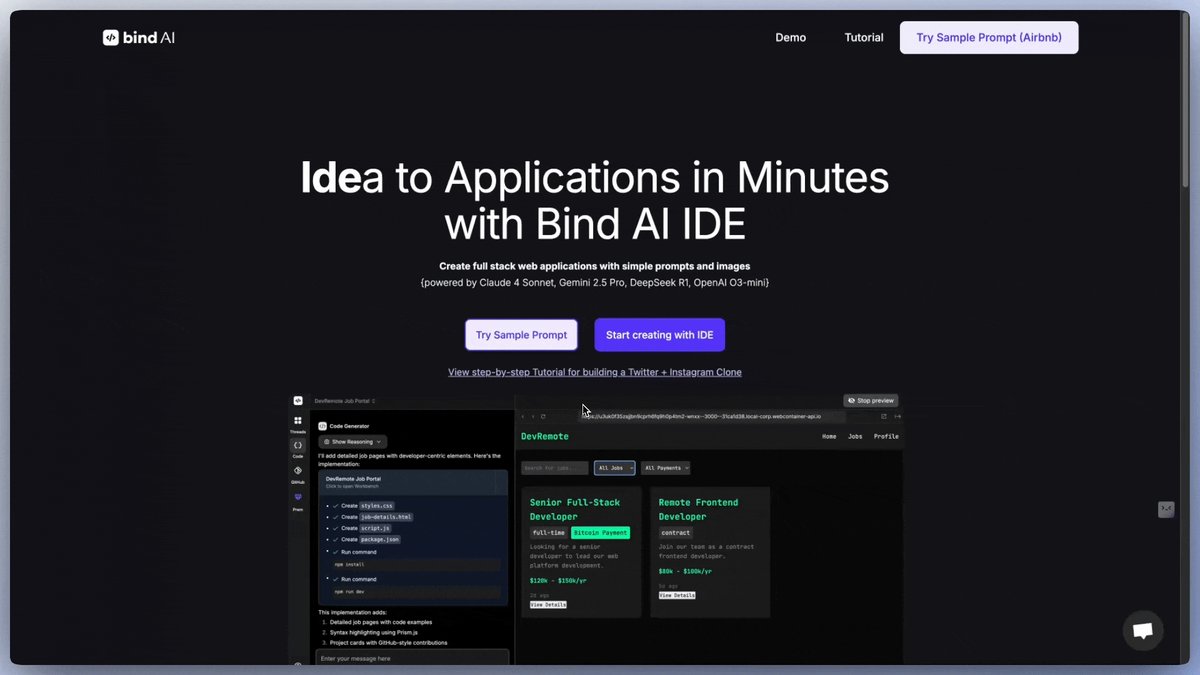1200x675 pixels.
Task: Click the Search for jobs input
Action: (555, 468)
